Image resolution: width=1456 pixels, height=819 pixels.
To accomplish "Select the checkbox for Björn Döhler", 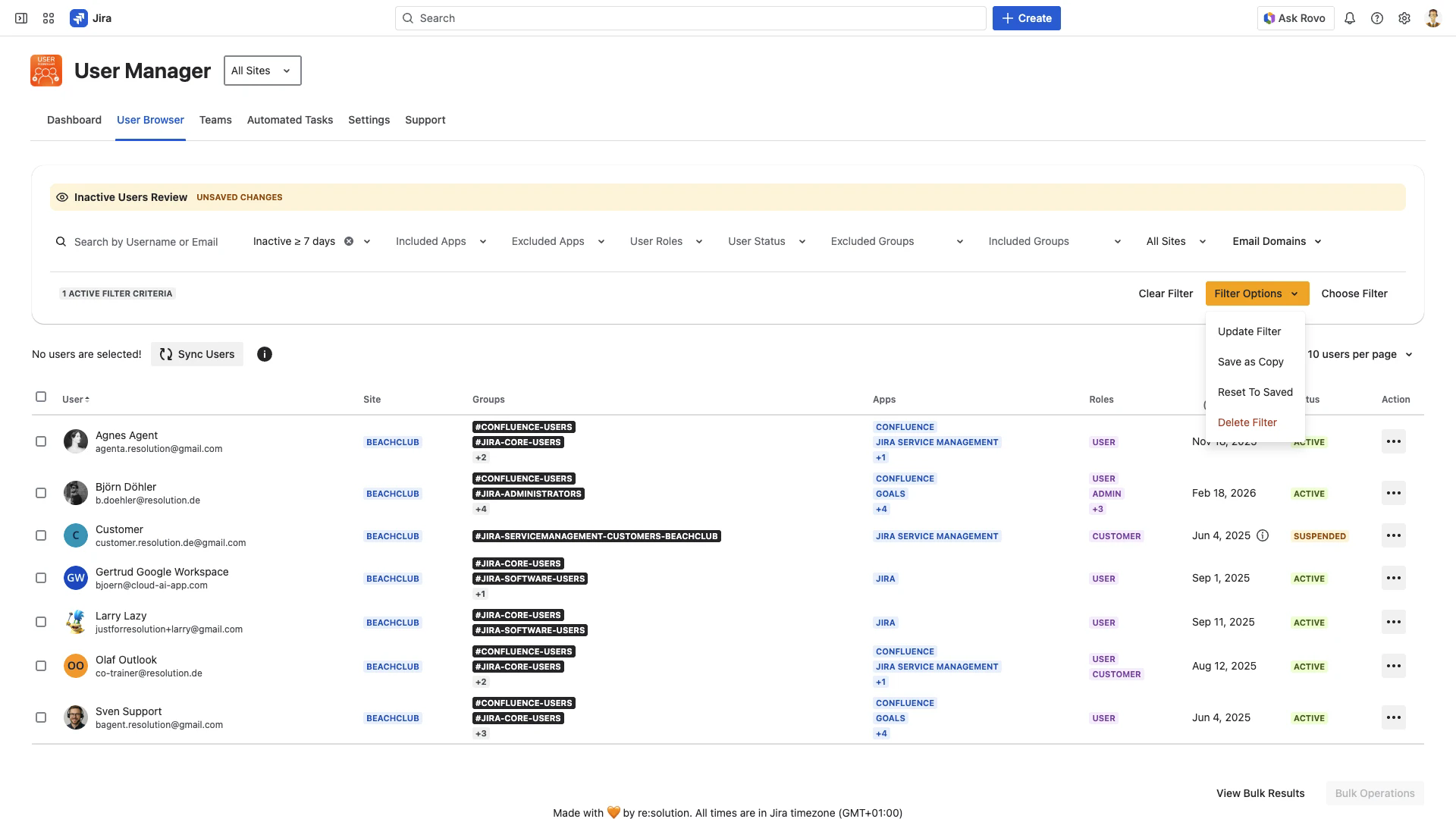I will coord(41,492).
